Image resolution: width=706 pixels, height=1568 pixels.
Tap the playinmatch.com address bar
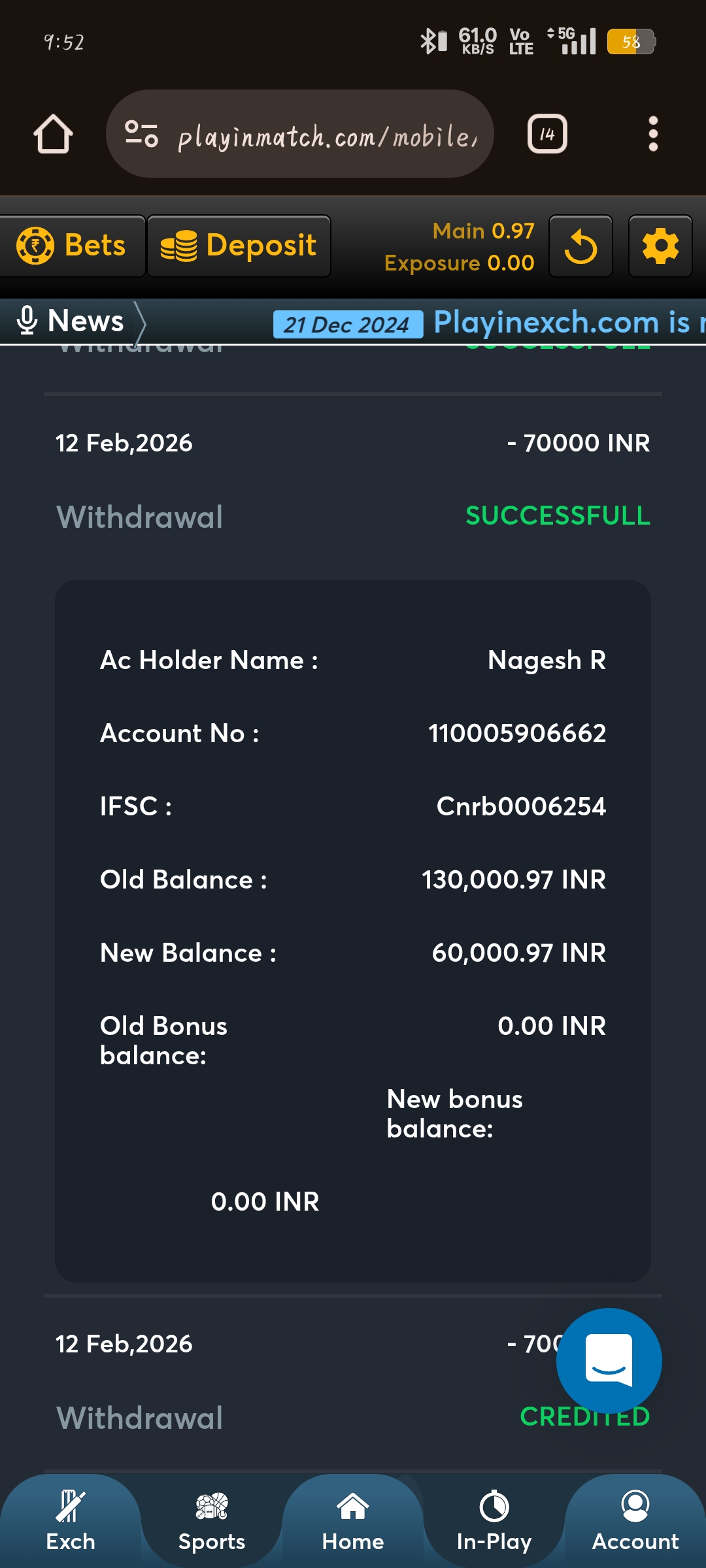[x=327, y=135]
